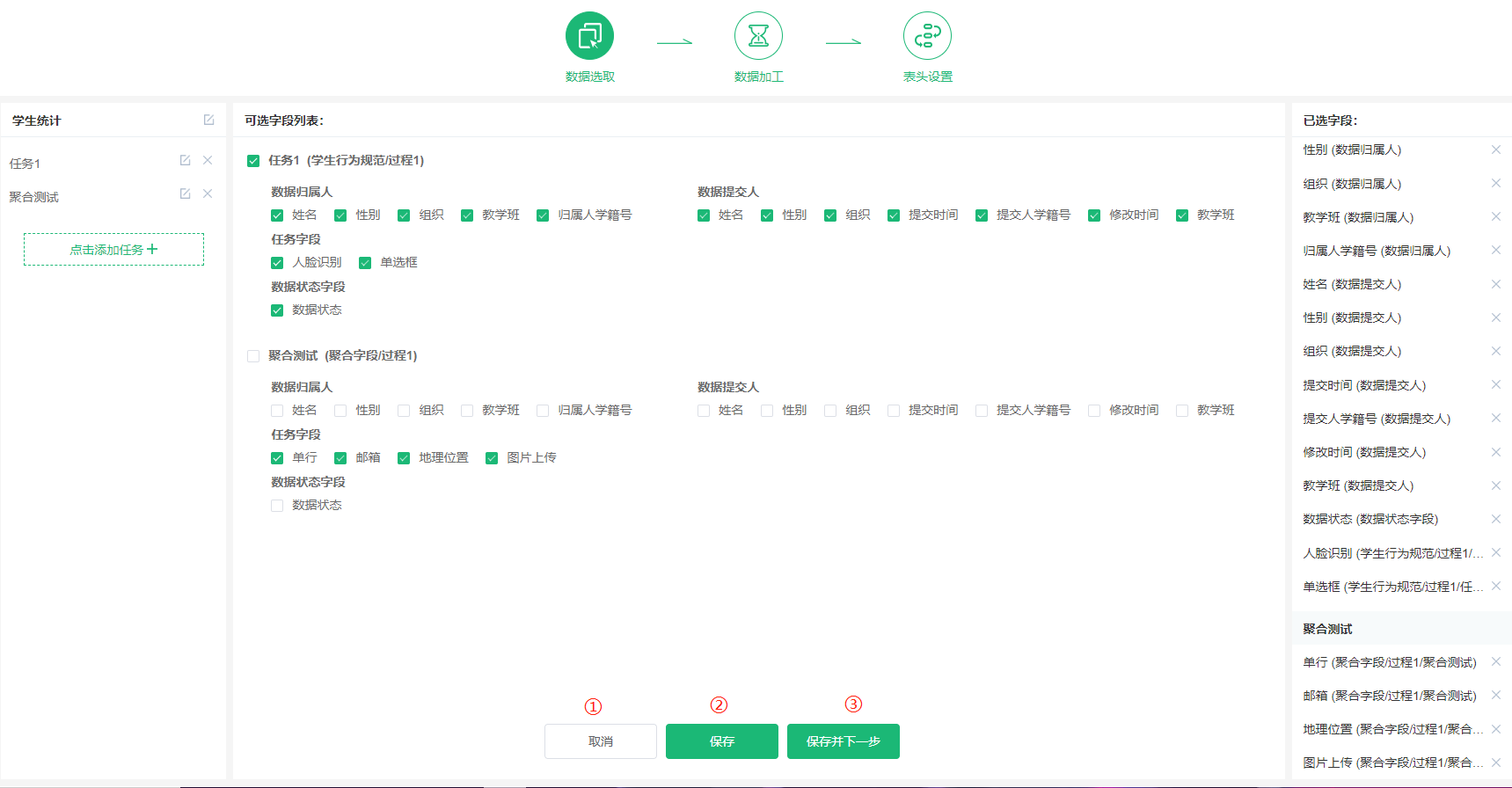Remove 地理位置 selected field
Viewport: 1512px width, 788px height.
1495,729
